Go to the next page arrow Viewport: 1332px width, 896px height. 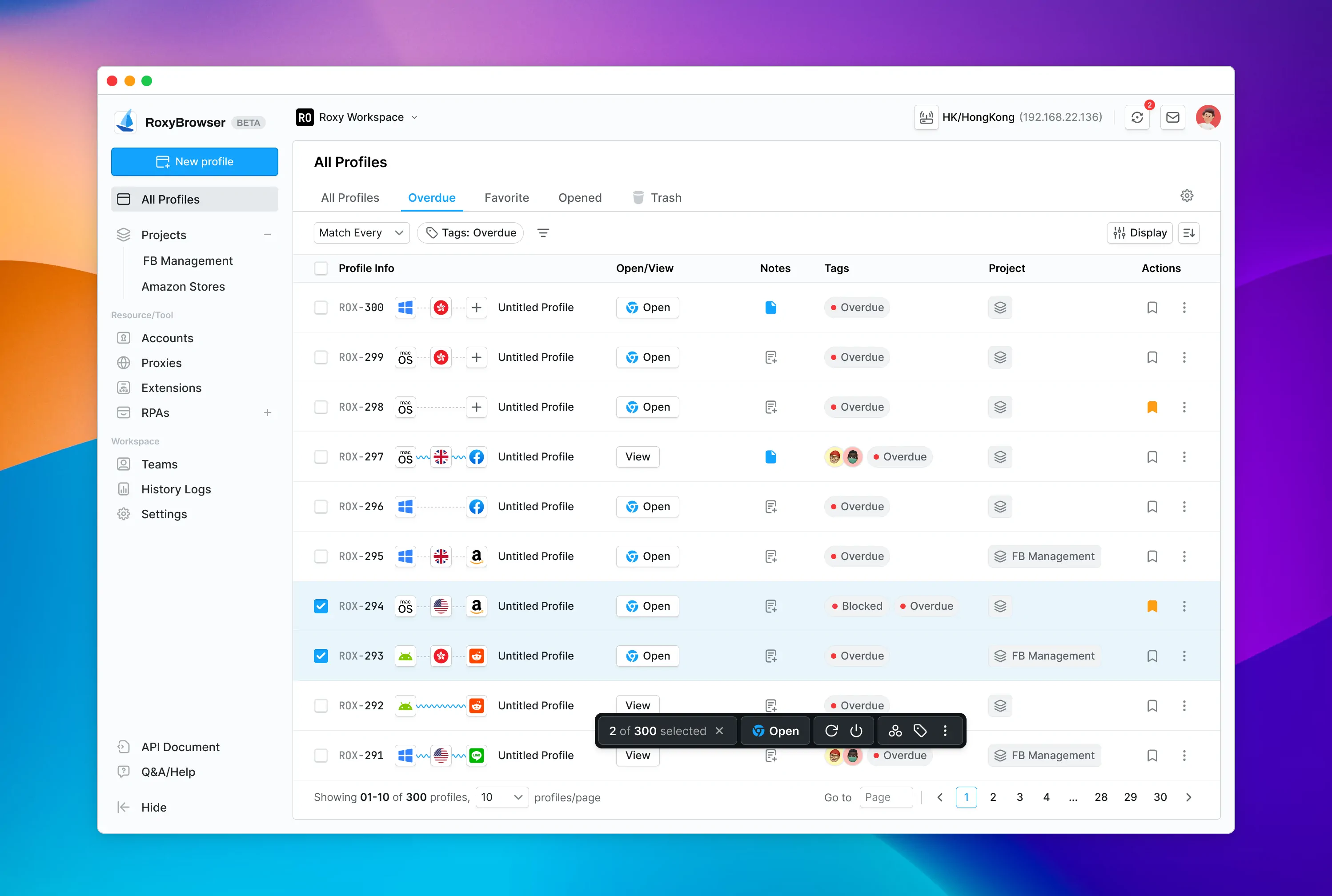[x=1188, y=797]
